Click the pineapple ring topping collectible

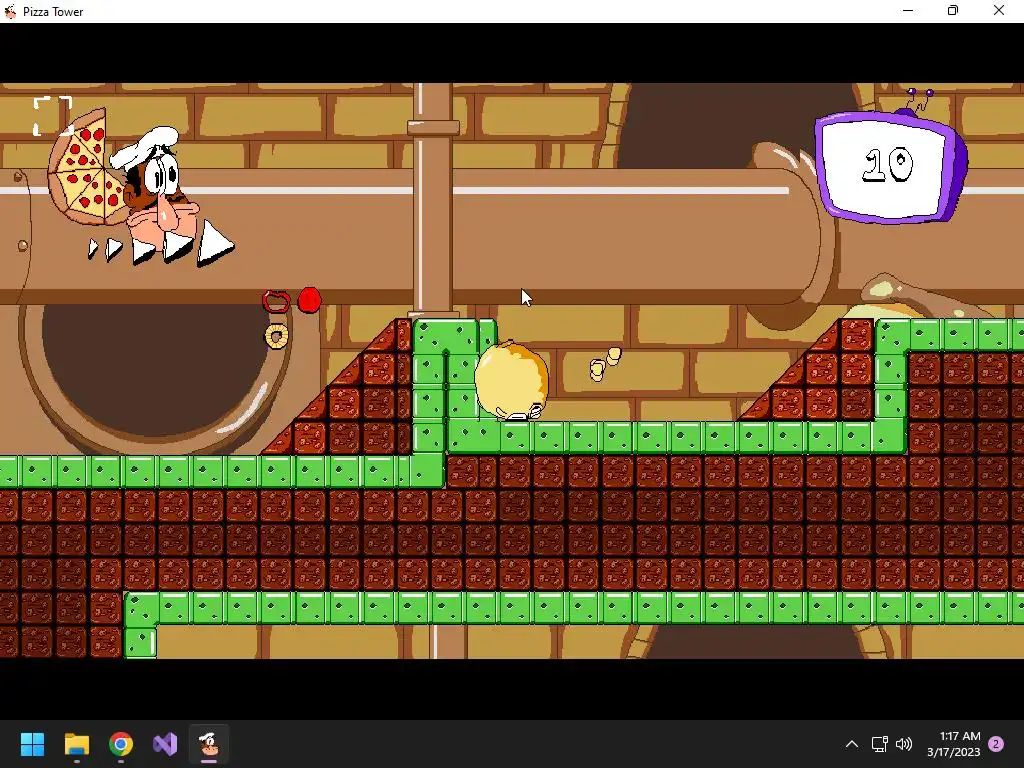click(276, 336)
